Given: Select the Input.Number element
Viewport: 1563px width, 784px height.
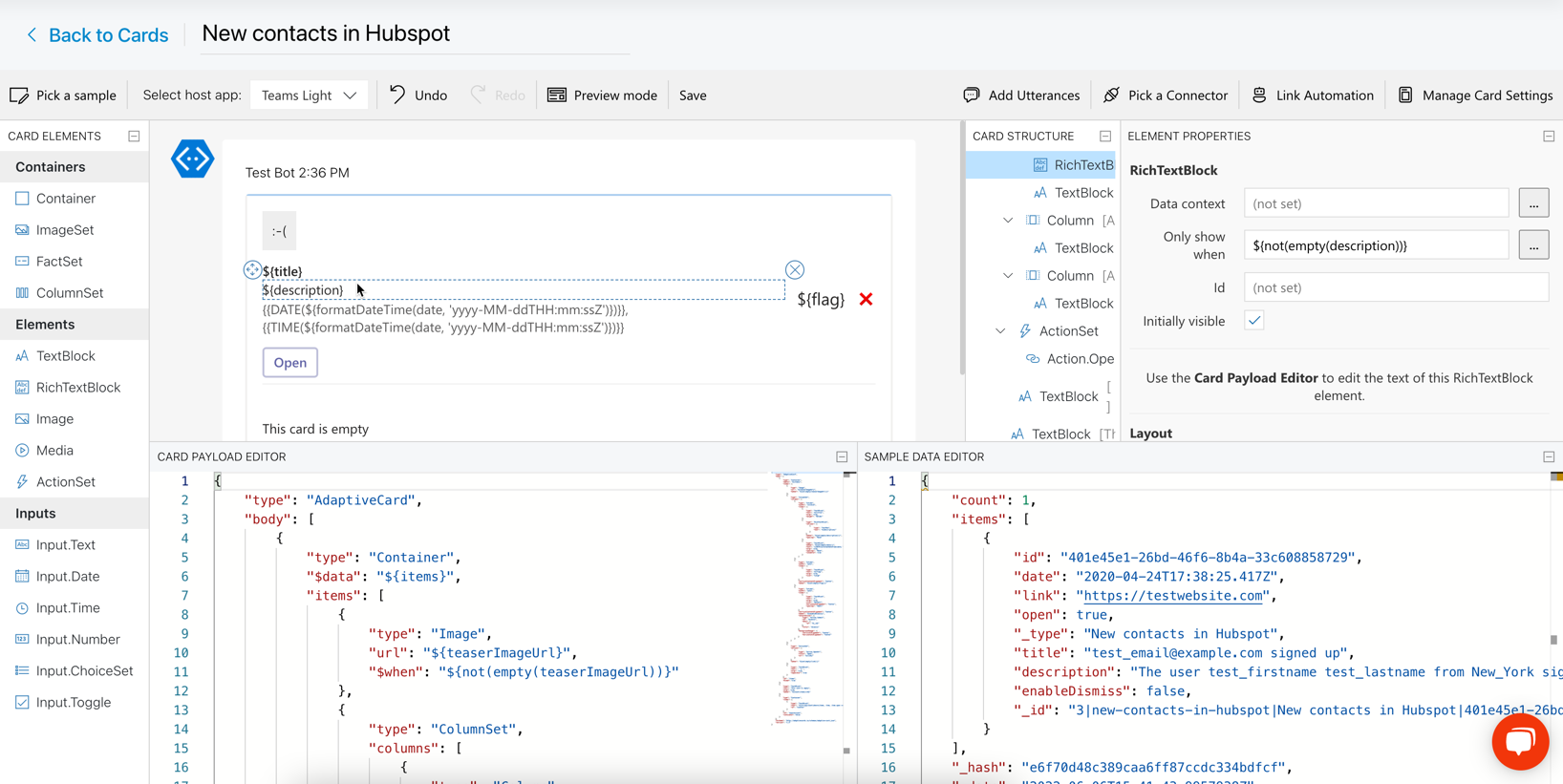Looking at the screenshot, I should point(75,639).
